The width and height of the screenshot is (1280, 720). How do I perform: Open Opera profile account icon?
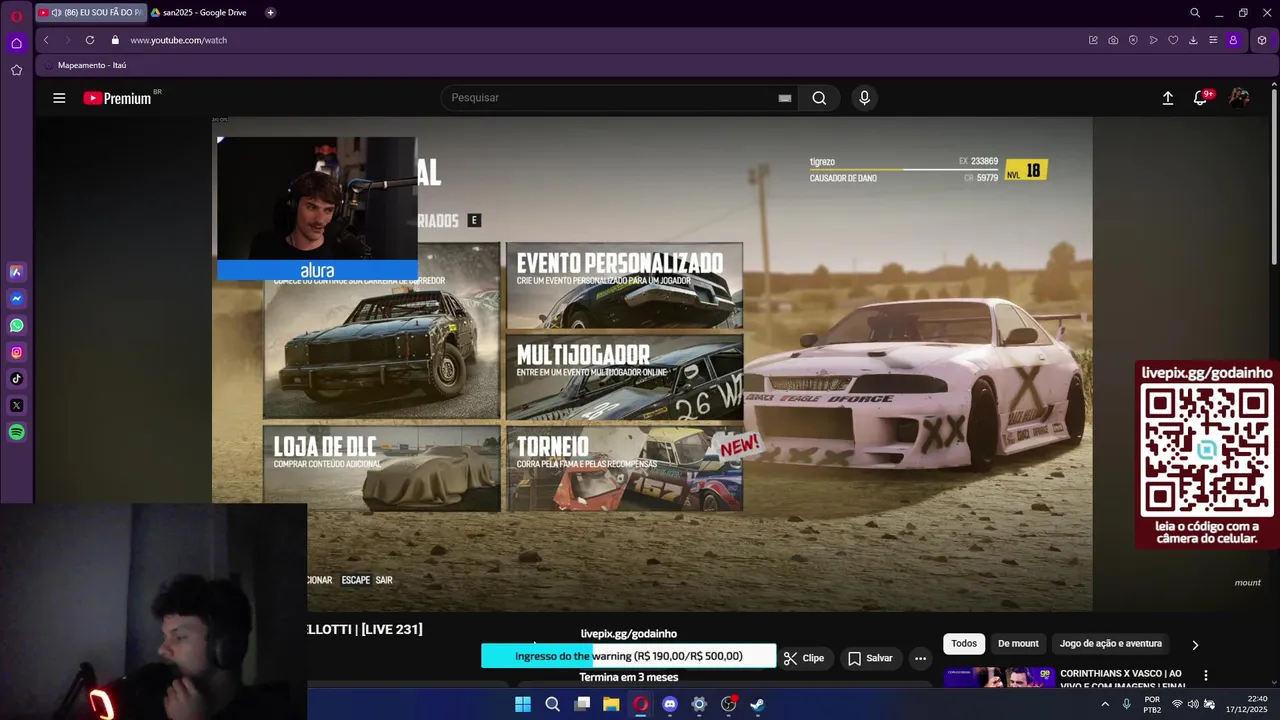coord(1233,40)
